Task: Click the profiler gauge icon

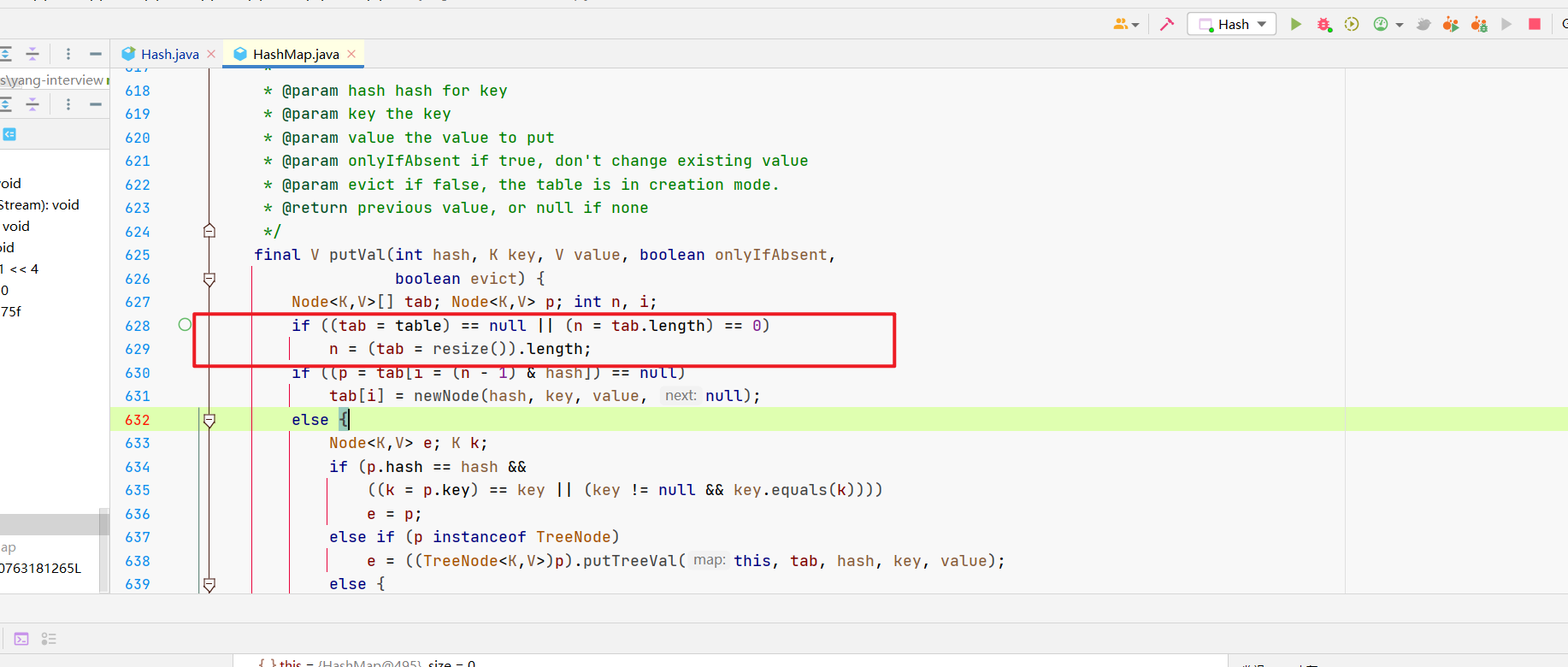Action: pos(1381,24)
